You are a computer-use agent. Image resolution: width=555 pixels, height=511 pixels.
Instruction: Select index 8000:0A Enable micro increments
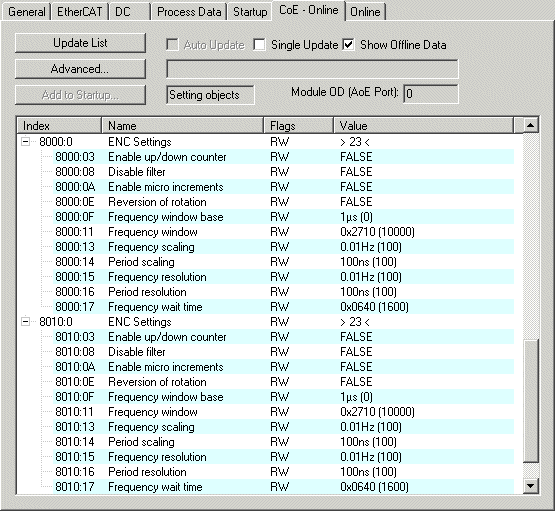coord(265,187)
